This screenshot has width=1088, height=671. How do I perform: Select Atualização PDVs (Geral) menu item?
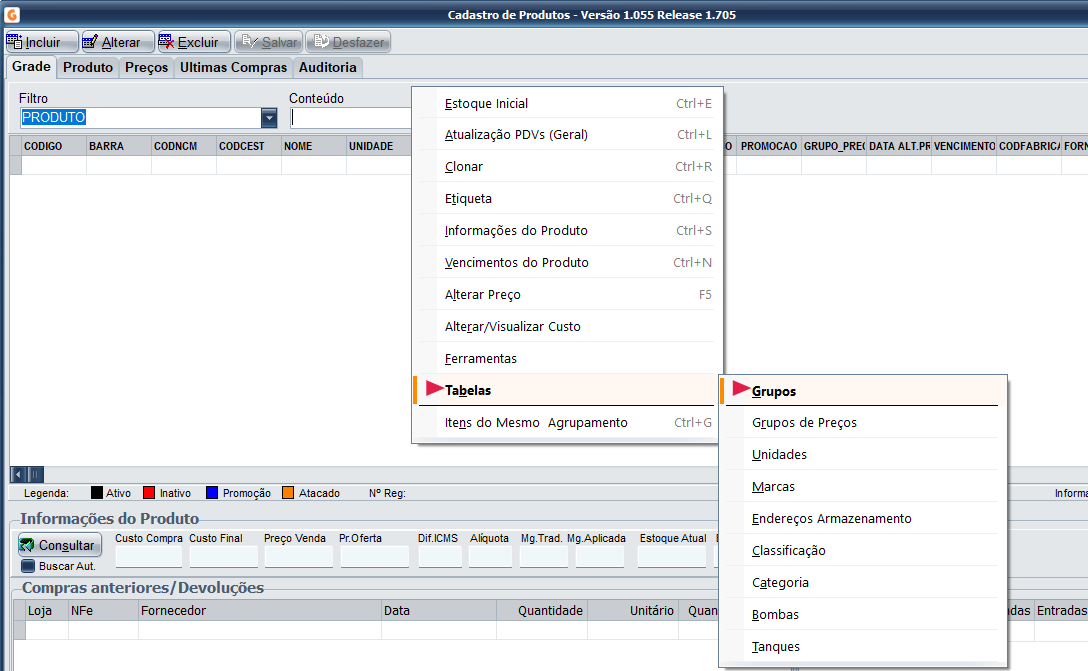tap(566, 135)
